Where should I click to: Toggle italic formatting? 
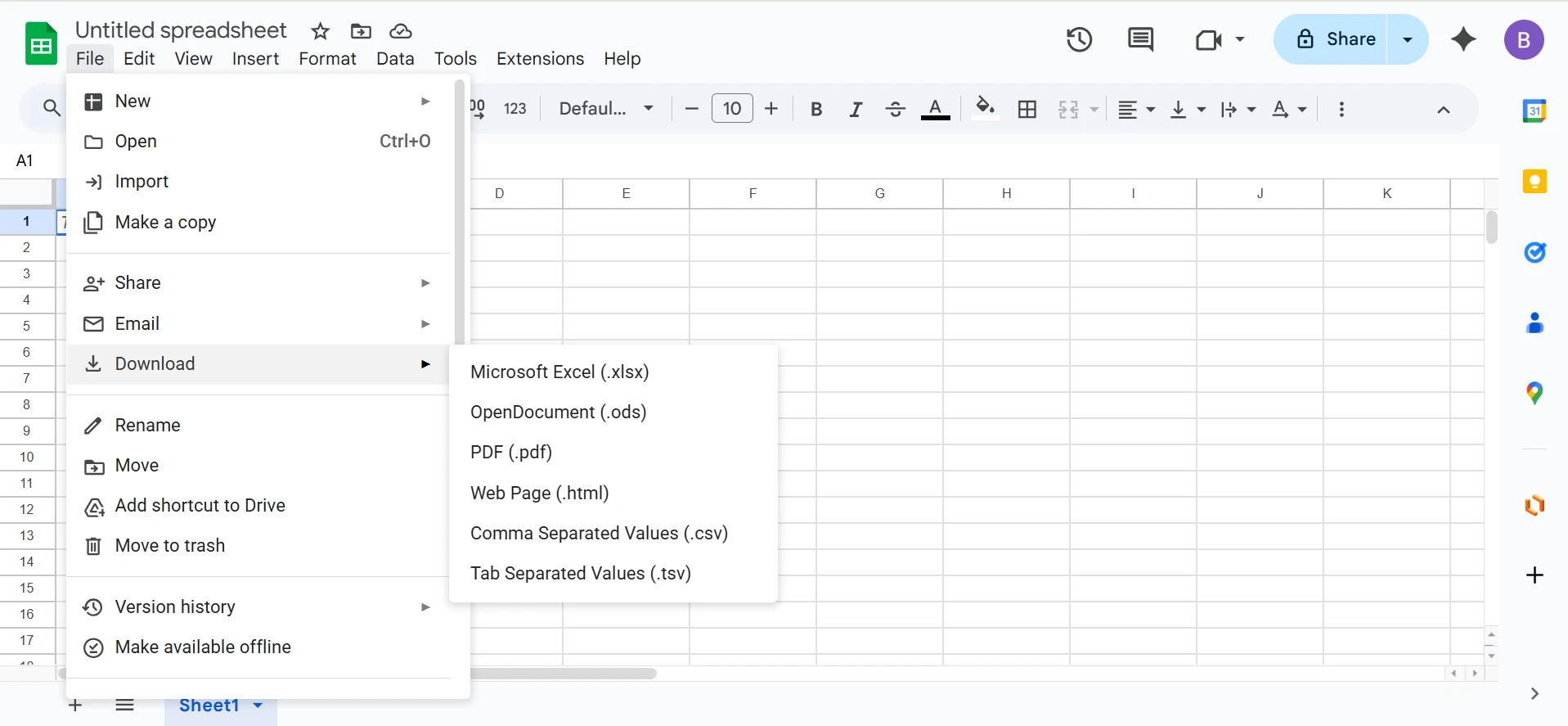[x=856, y=109]
